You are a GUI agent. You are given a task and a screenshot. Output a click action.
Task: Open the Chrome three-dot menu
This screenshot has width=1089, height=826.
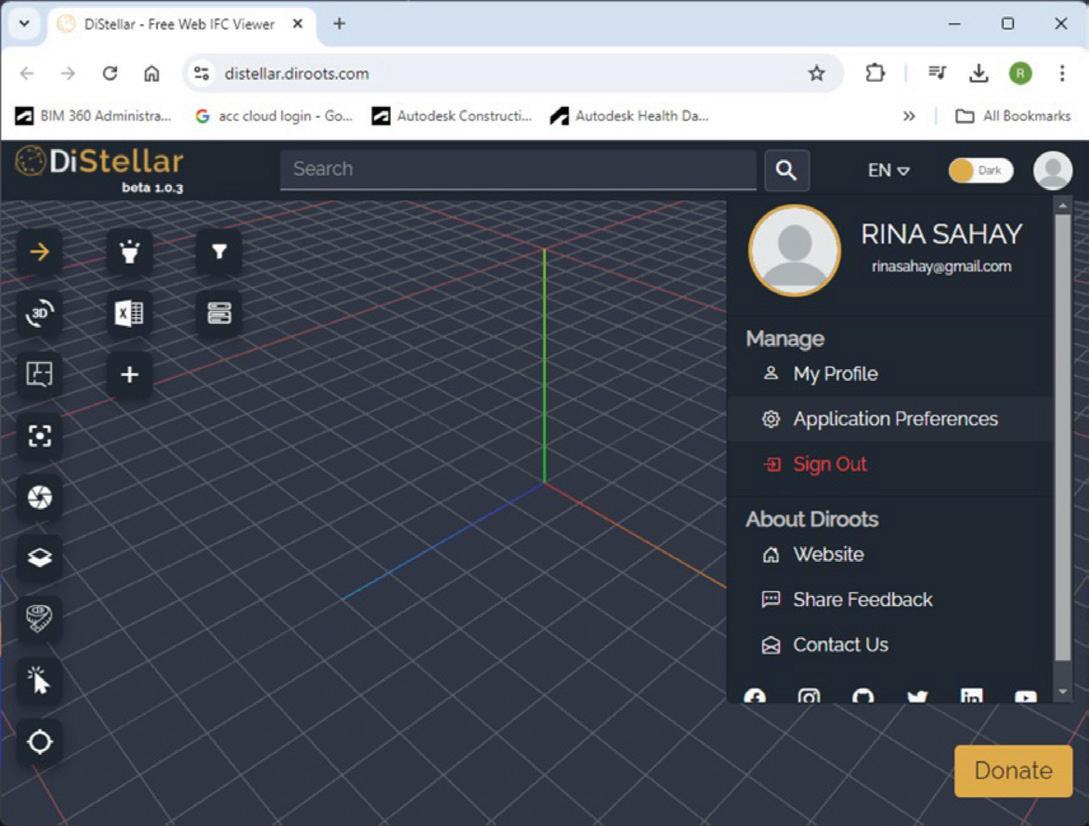[1062, 74]
